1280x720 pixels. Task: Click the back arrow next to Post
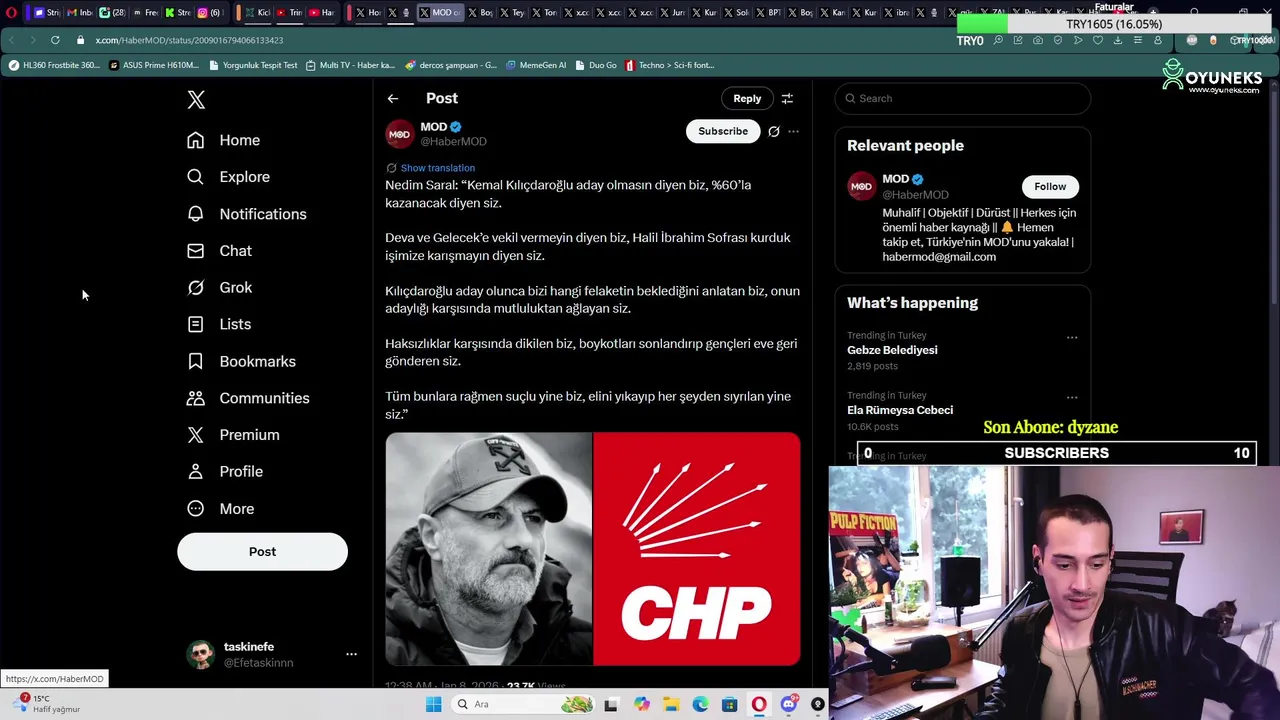click(393, 98)
